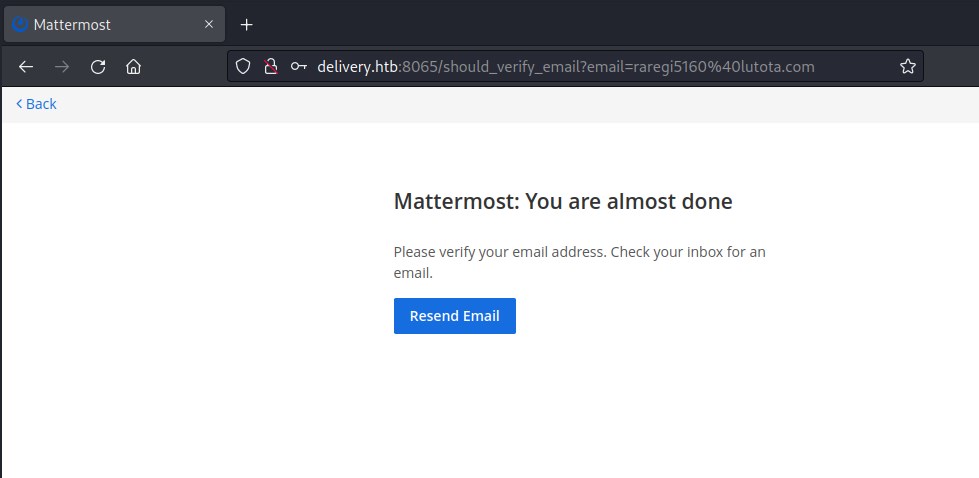Viewport: 979px width, 478px height.
Task: Open the tracking protection shield panel
Action: (x=242, y=67)
